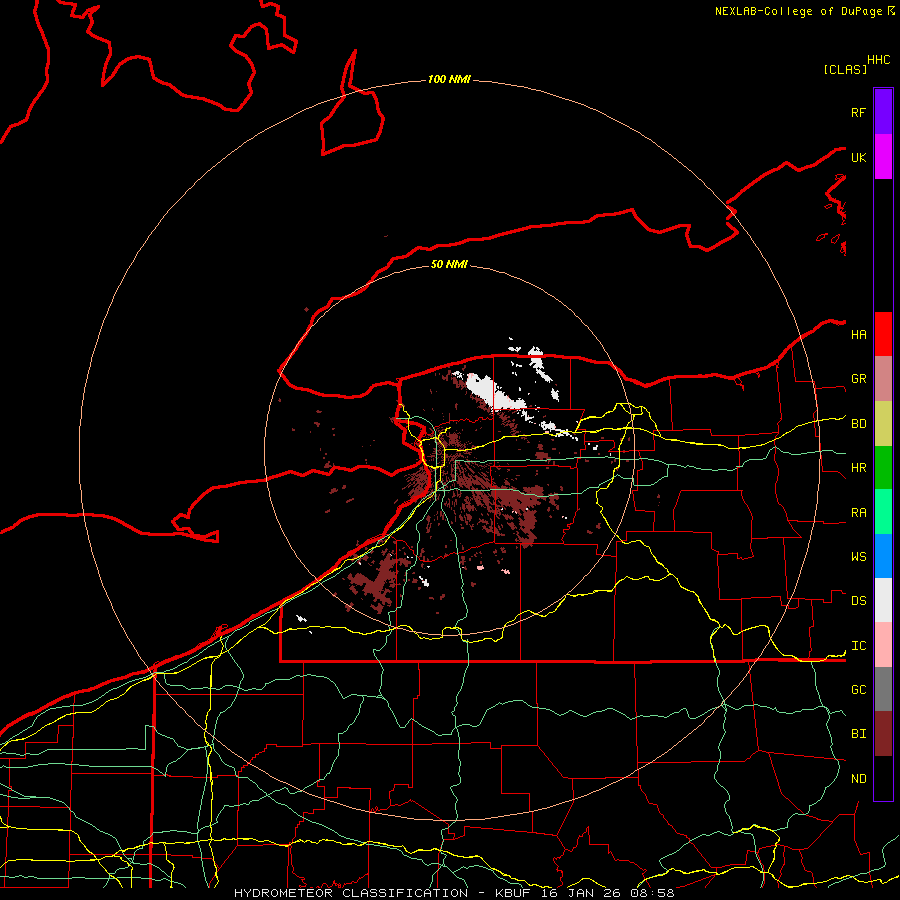Click the HHC product label
The width and height of the screenshot is (900, 900).
[878, 60]
